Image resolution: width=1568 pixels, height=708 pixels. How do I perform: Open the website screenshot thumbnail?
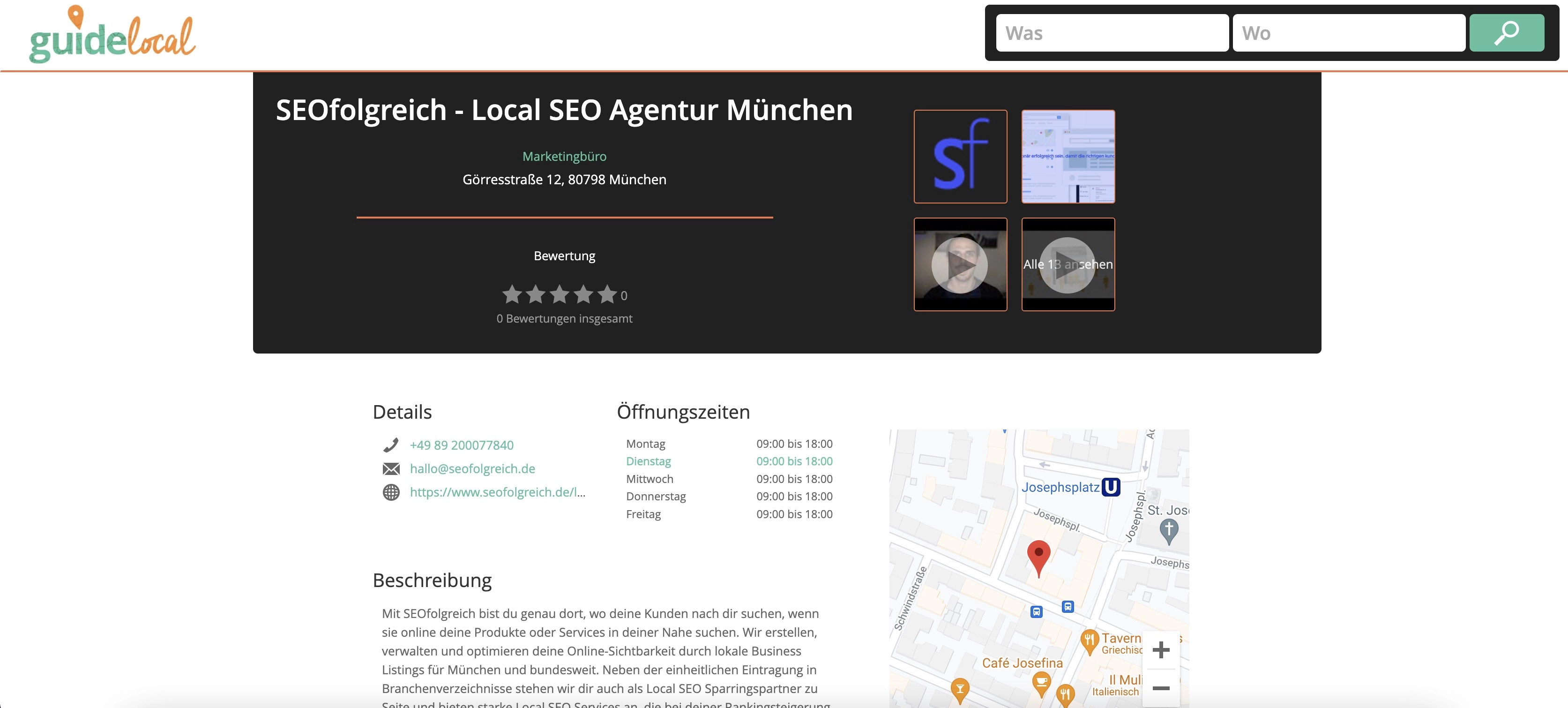(x=1068, y=157)
